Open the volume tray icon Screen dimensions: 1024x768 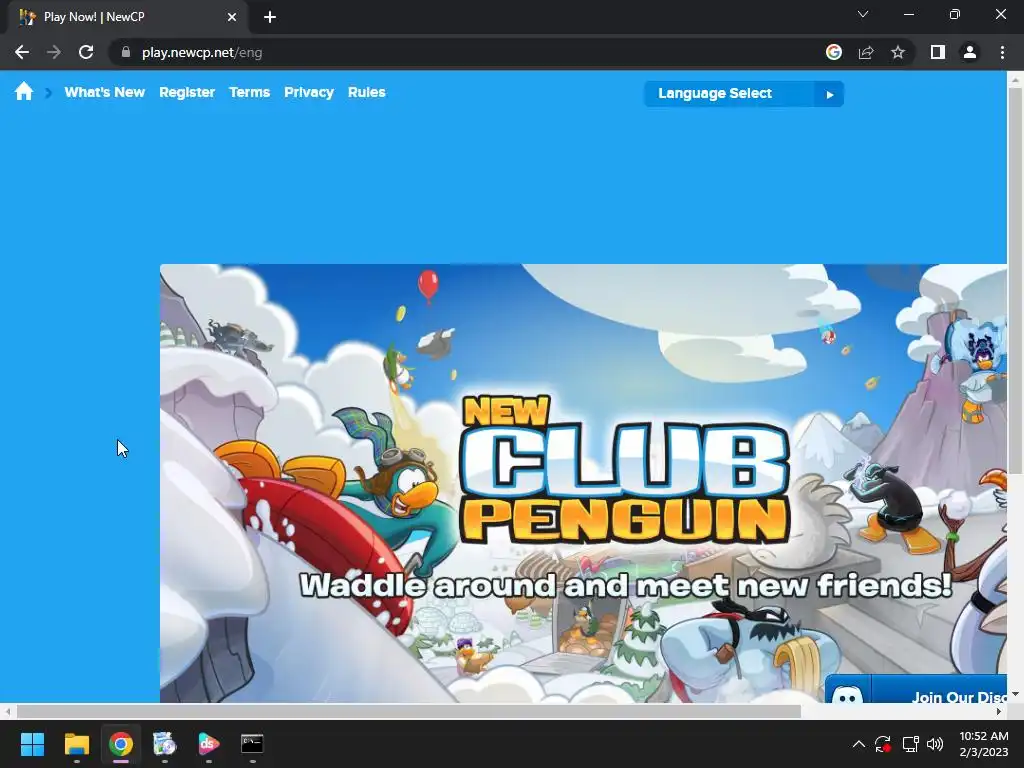[x=935, y=744]
